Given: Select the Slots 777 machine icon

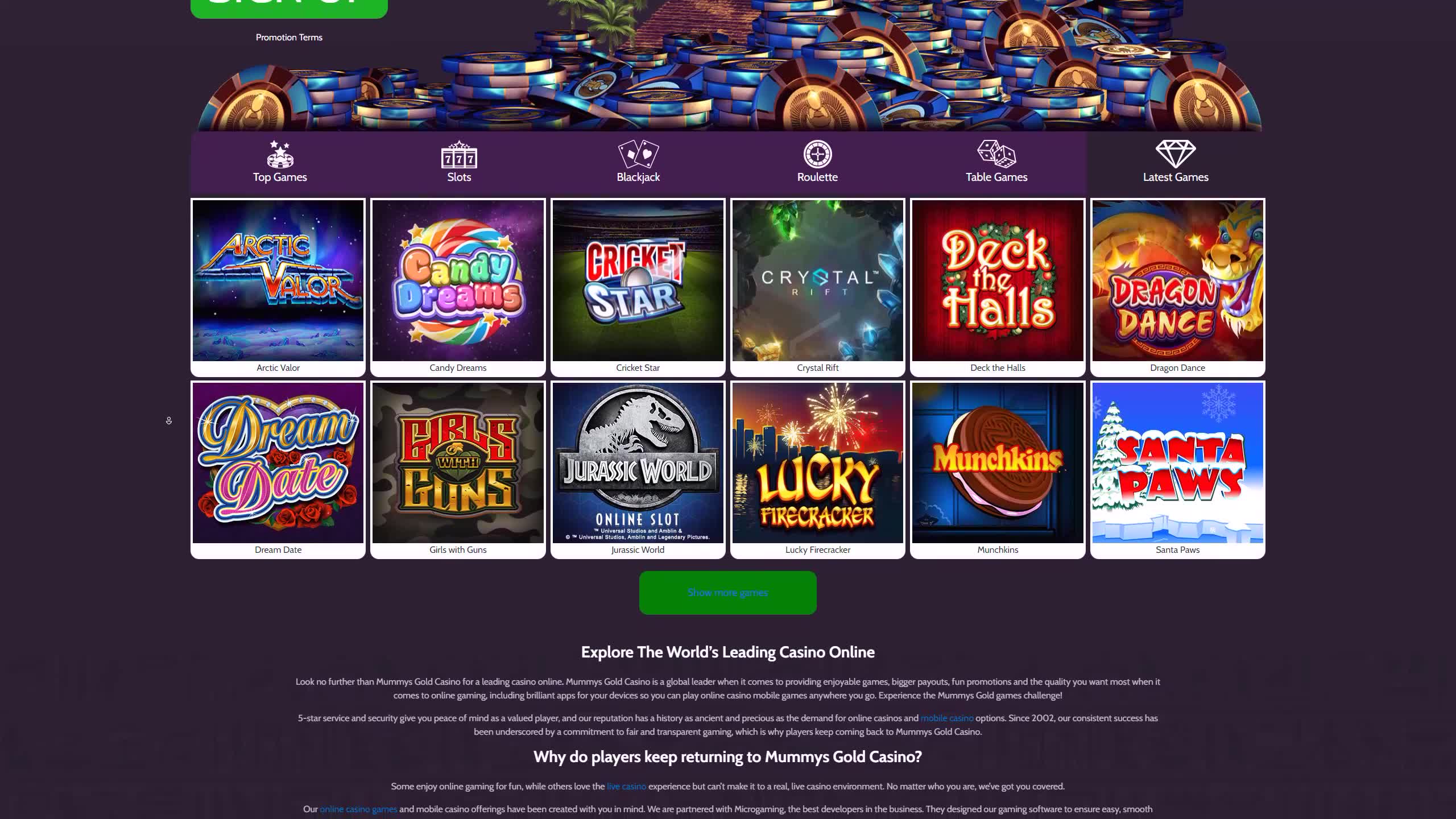Looking at the screenshot, I should (459, 155).
